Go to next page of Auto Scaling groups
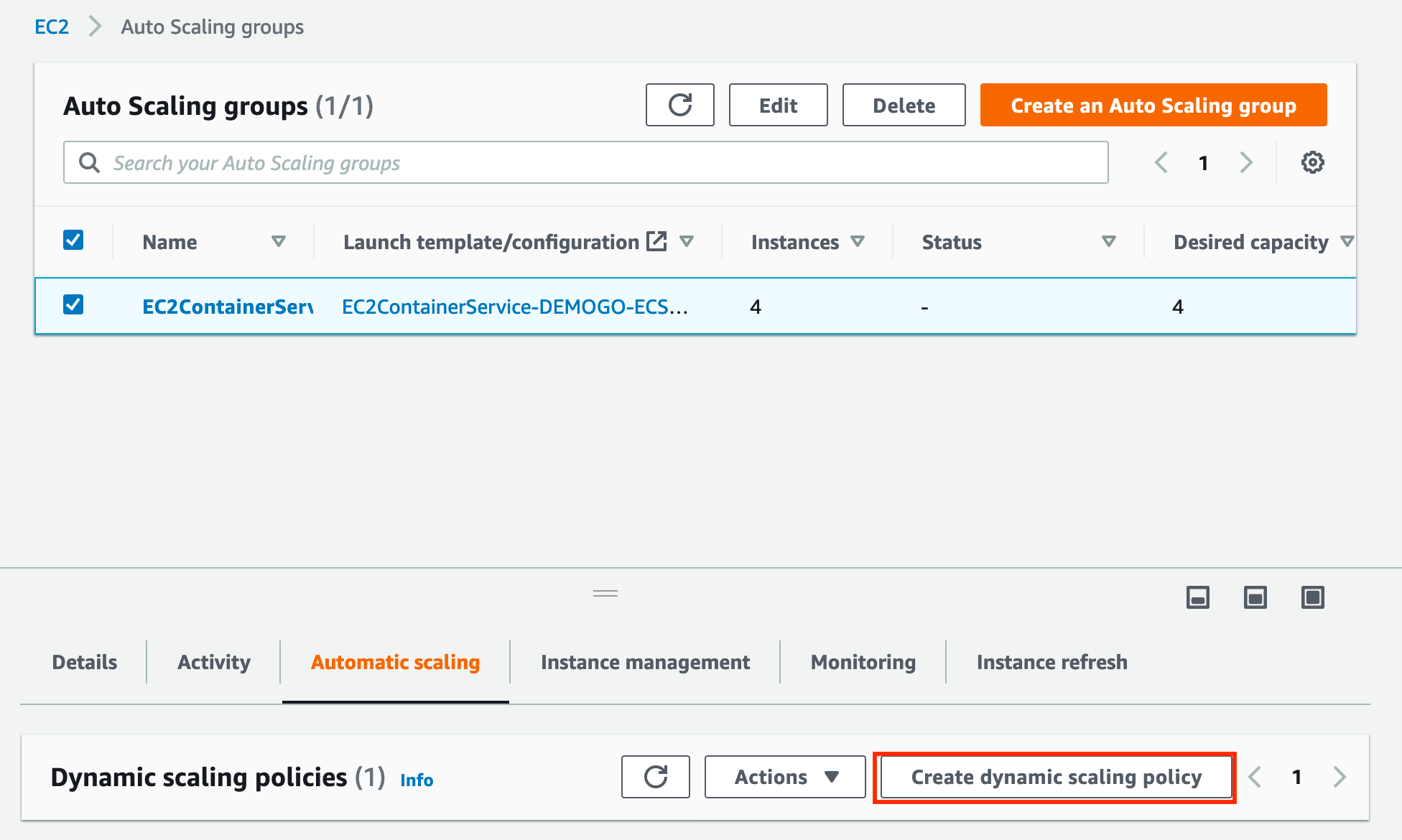1402x840 pixels. [x=1246, y=162]
